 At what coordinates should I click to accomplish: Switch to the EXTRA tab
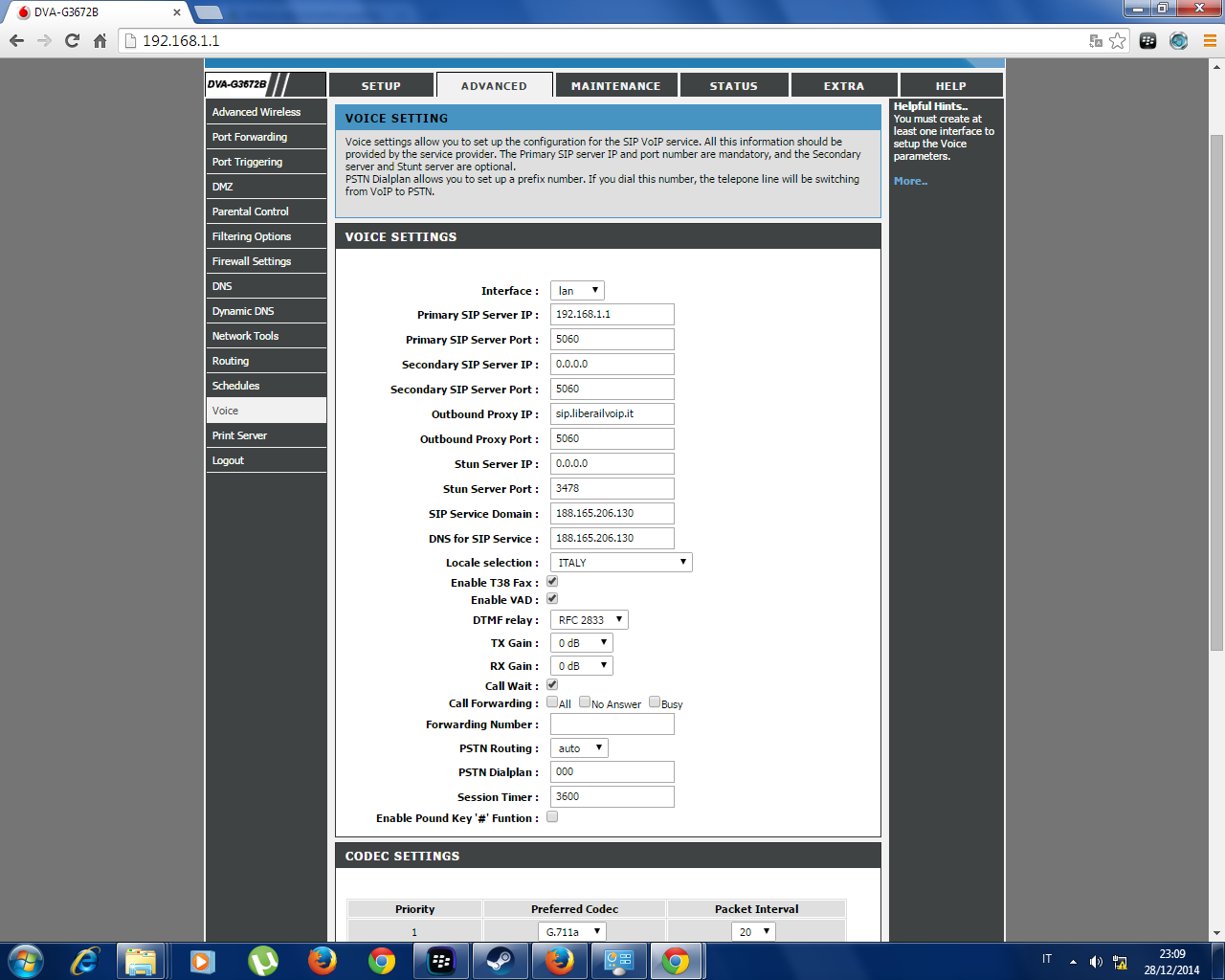point(844,85)
